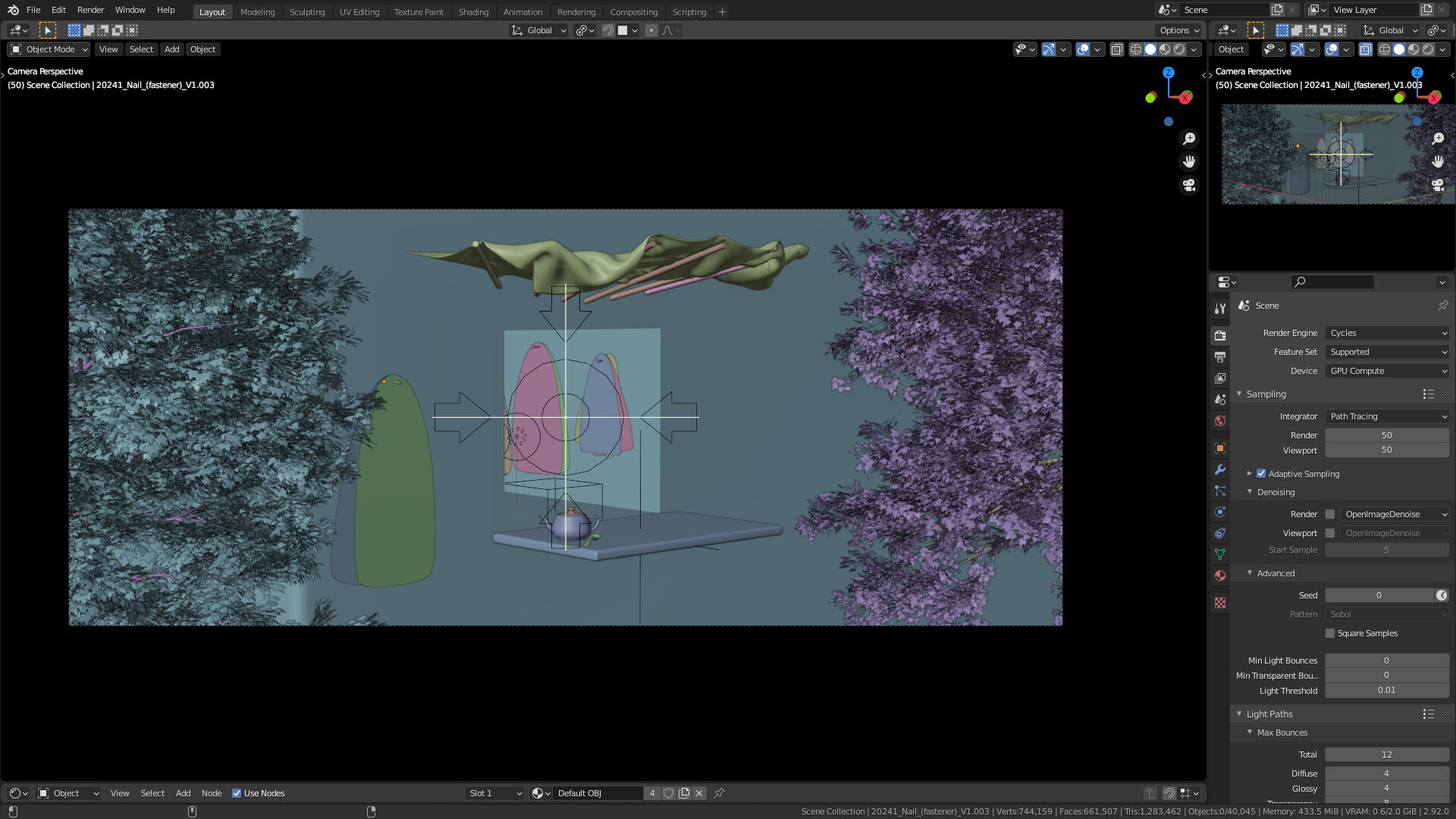The width and height of the screenshot is (1456, 819).
Task: Click the viewport zoom magnifier icon
Action: point(1188,139)
